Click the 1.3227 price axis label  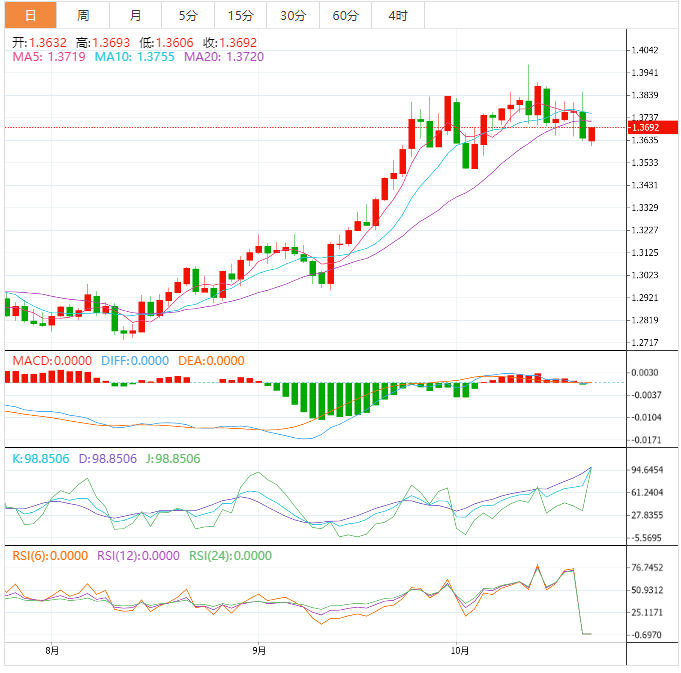pyautogui.click(x=645, y=230)
